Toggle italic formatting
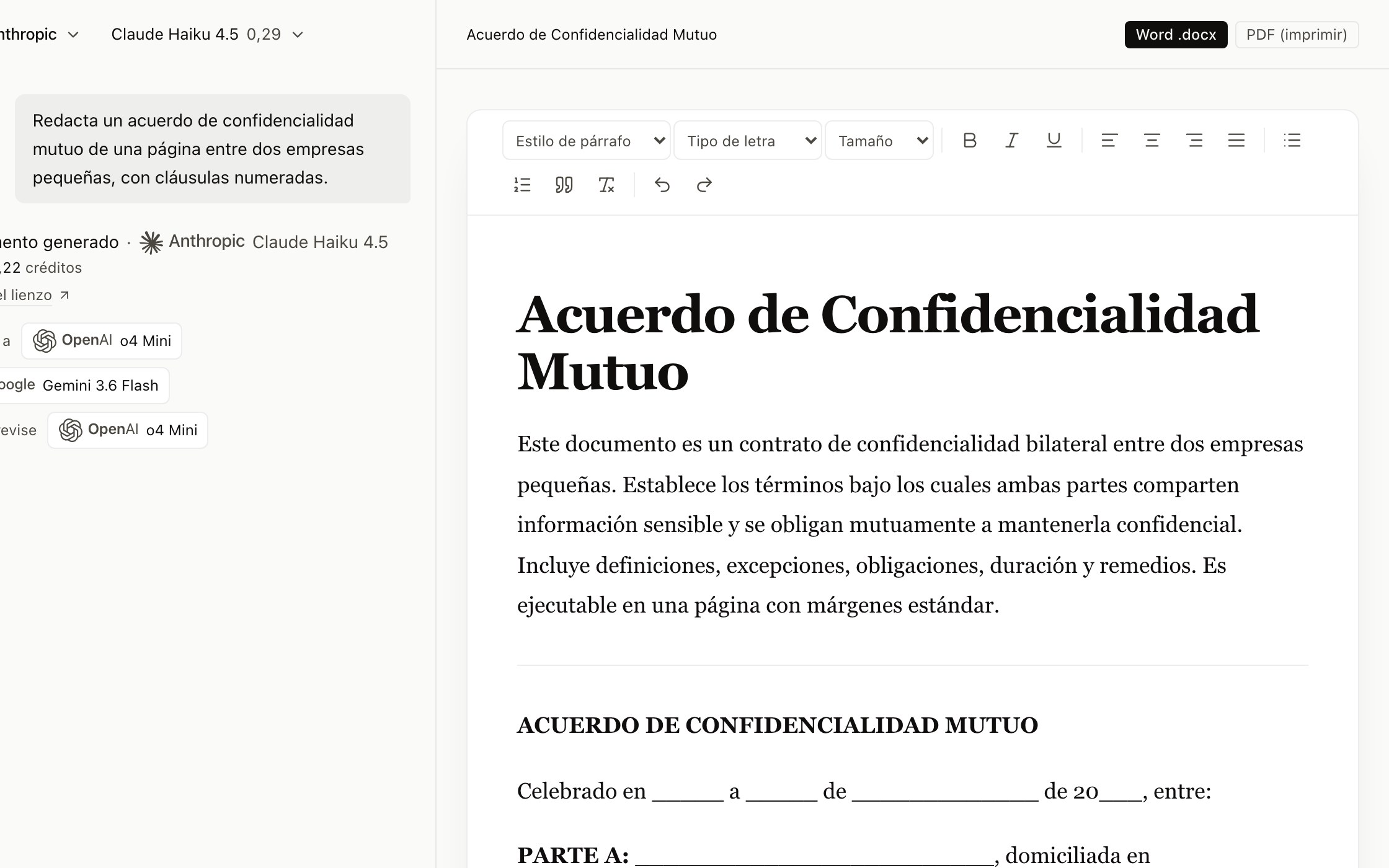This screenshot has width=1389, height=868. (1012, 141)
